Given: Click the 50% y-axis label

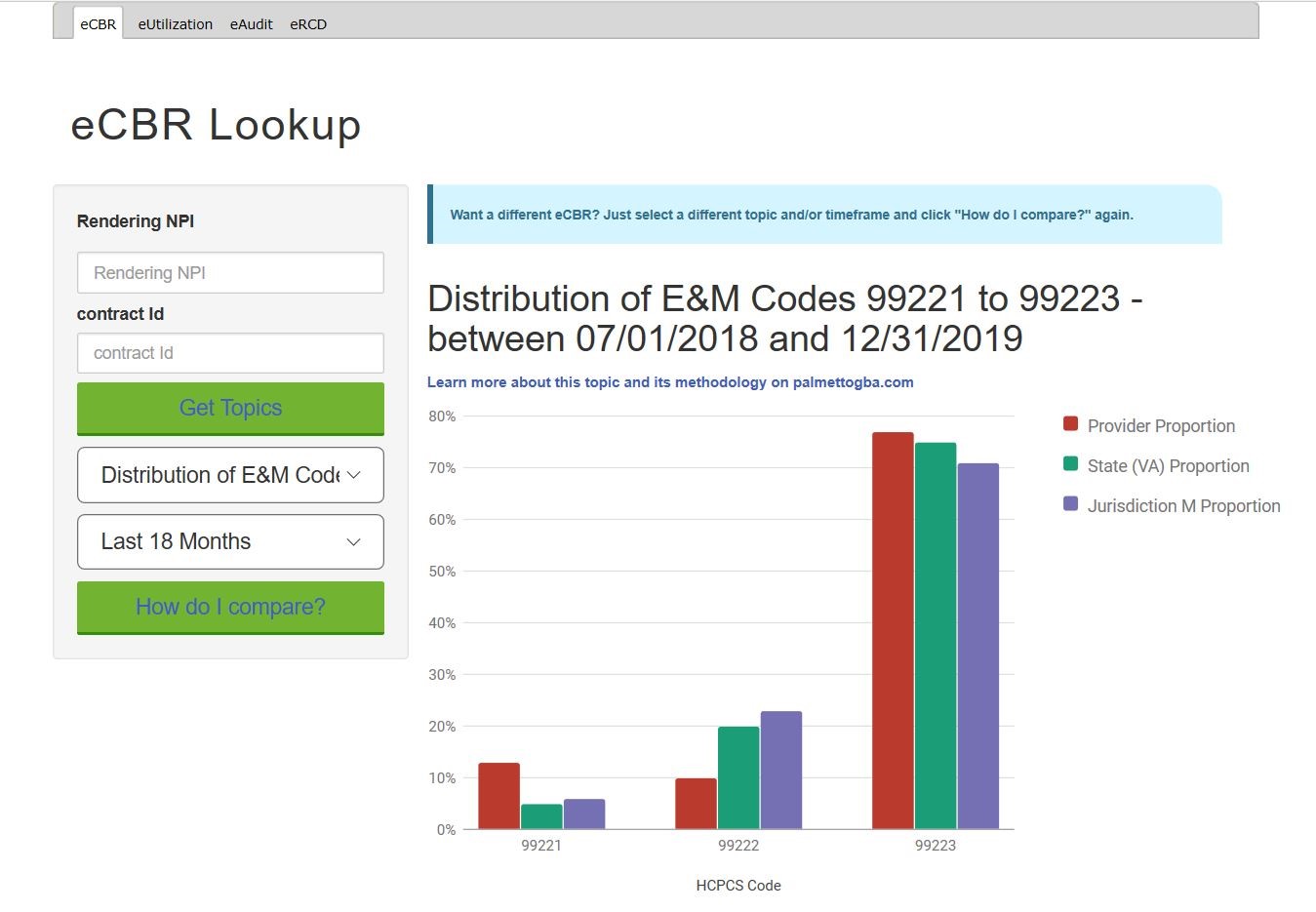Looking at the screenshot, I should [442, 572].
